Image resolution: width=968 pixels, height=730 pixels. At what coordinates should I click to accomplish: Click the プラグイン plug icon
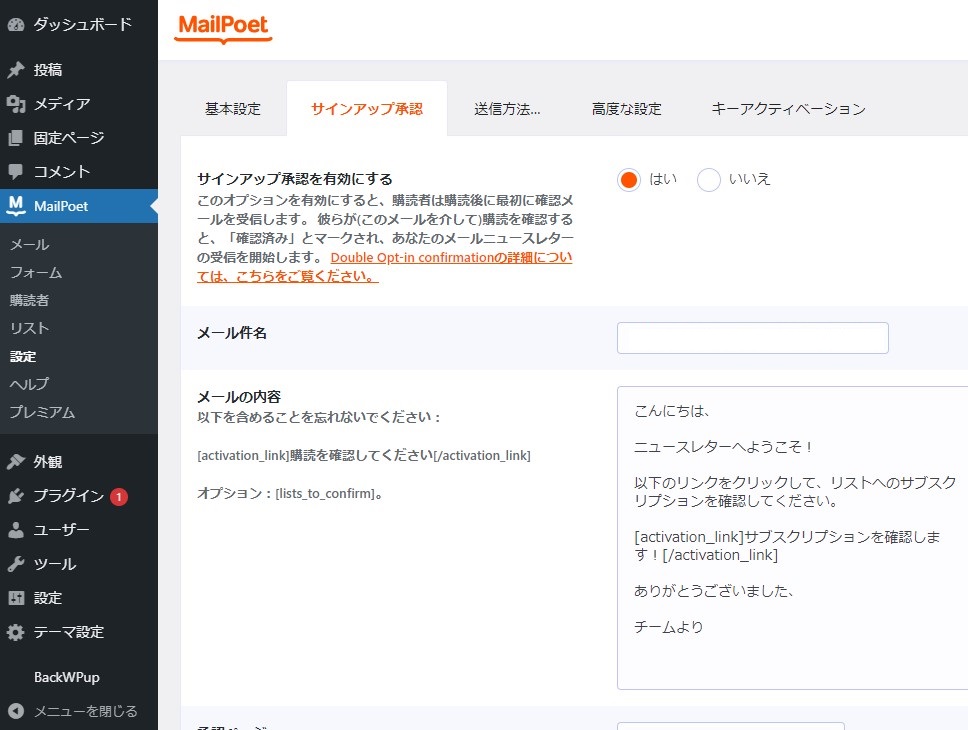(x=16, y=496)
